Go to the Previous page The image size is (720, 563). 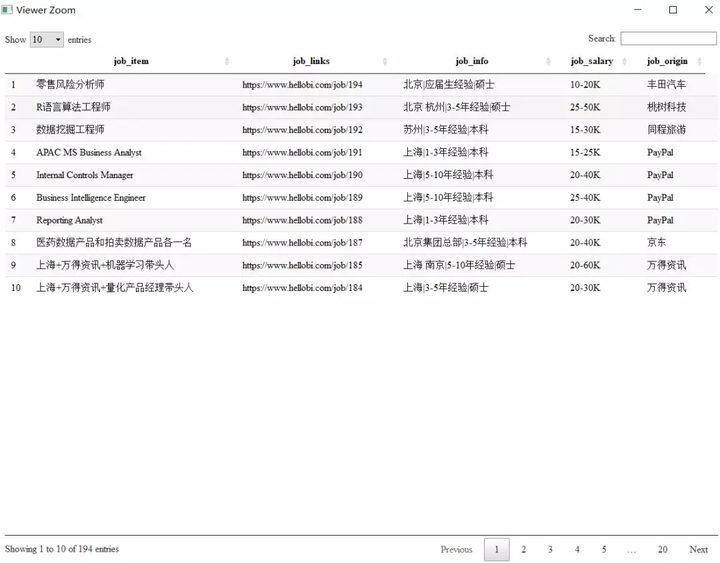click(456, 549)
